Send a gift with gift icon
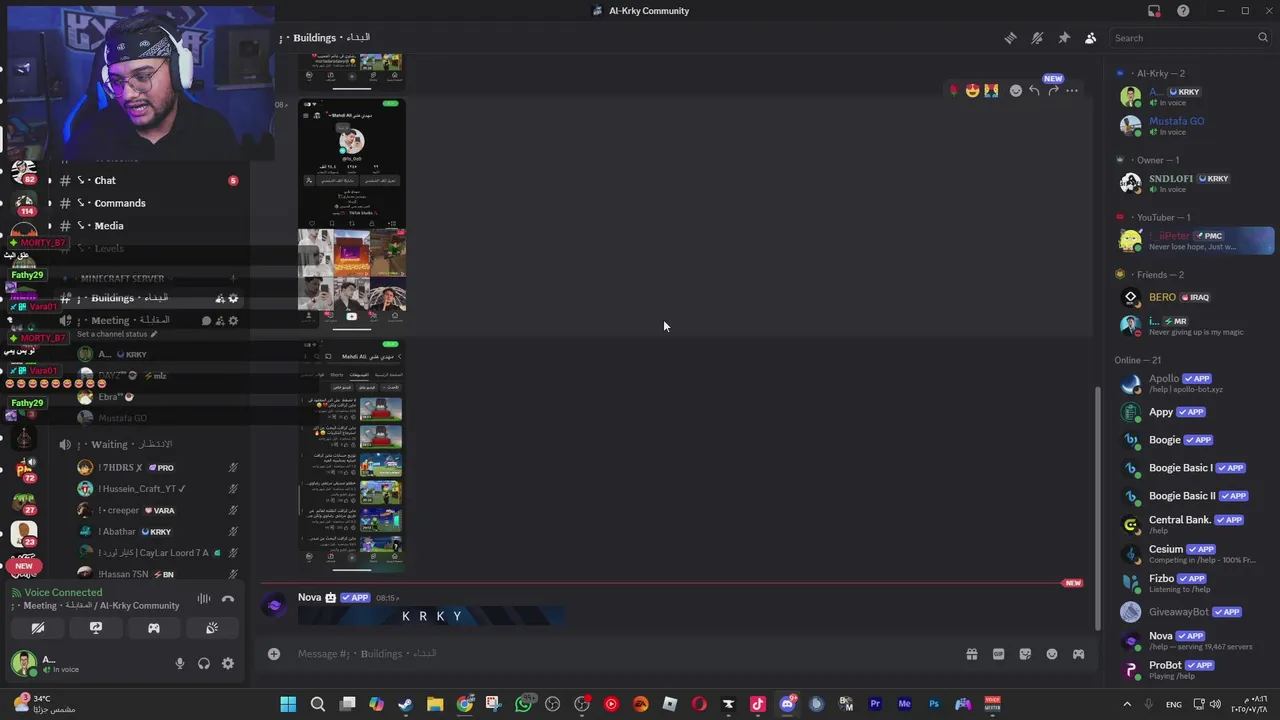The image size is (1280, 720). pyautogui.click(x=971, y=654)
